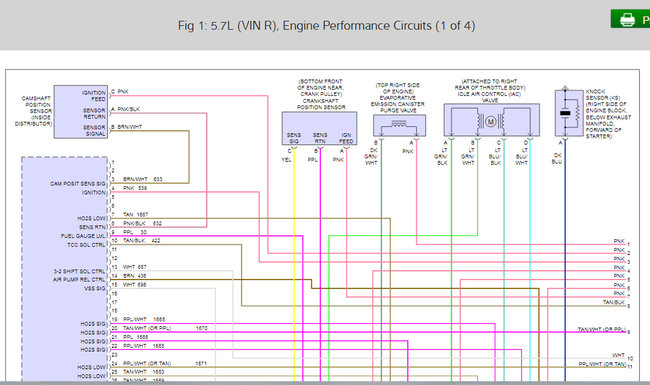This screenshot has height=385, width=650.
Task: Click the 'VSS SIG' pin label
Action: click(x=95, y=289)
